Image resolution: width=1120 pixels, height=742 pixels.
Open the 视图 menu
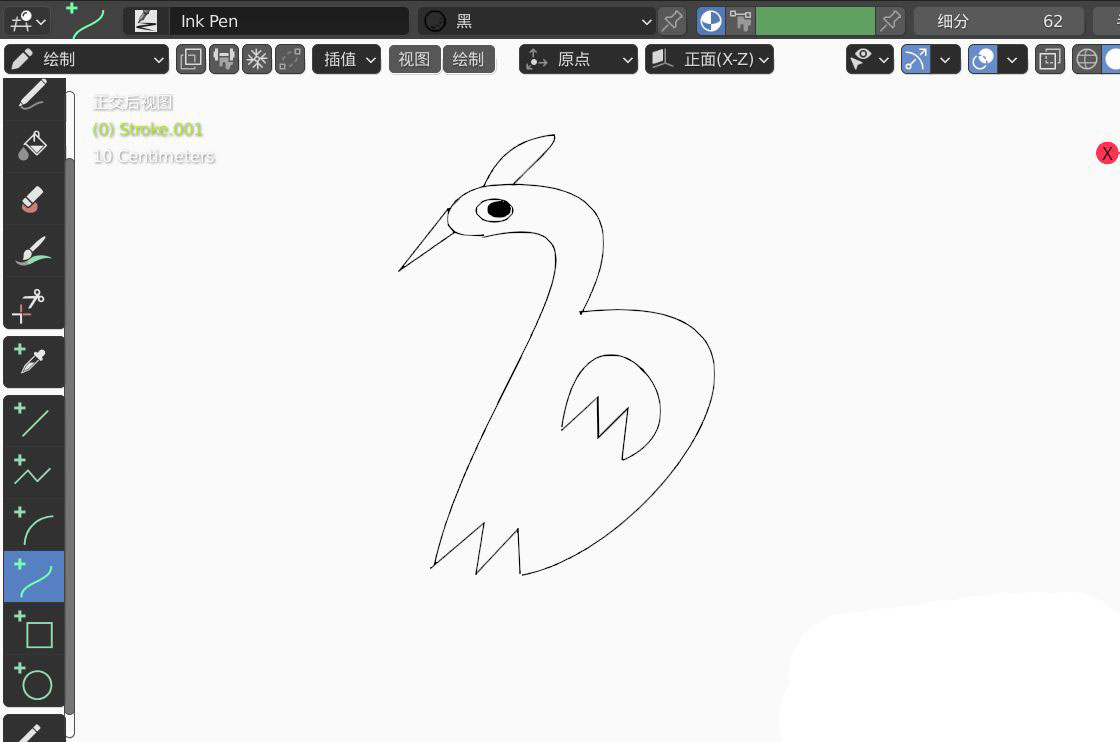(x=414, y=59)
